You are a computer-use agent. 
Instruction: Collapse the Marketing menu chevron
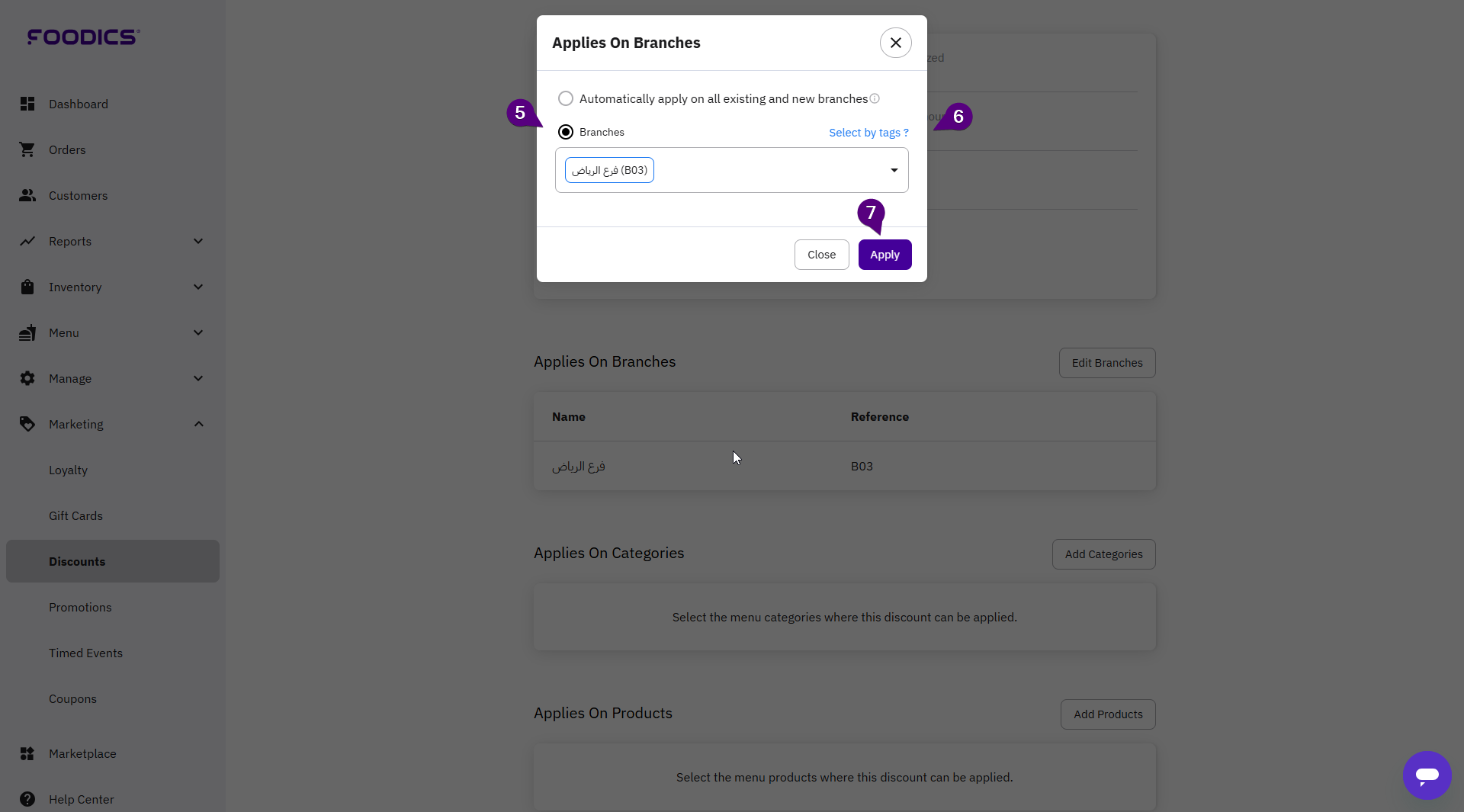point(198,424)
